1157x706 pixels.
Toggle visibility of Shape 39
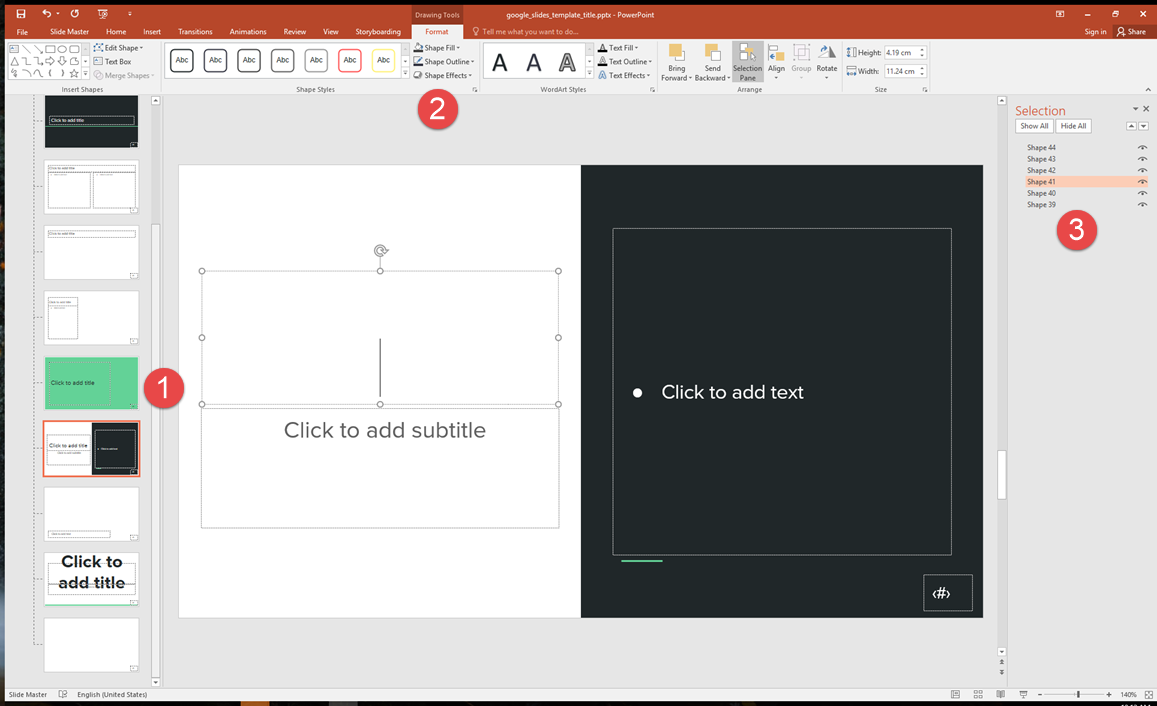pos(1142,204)
